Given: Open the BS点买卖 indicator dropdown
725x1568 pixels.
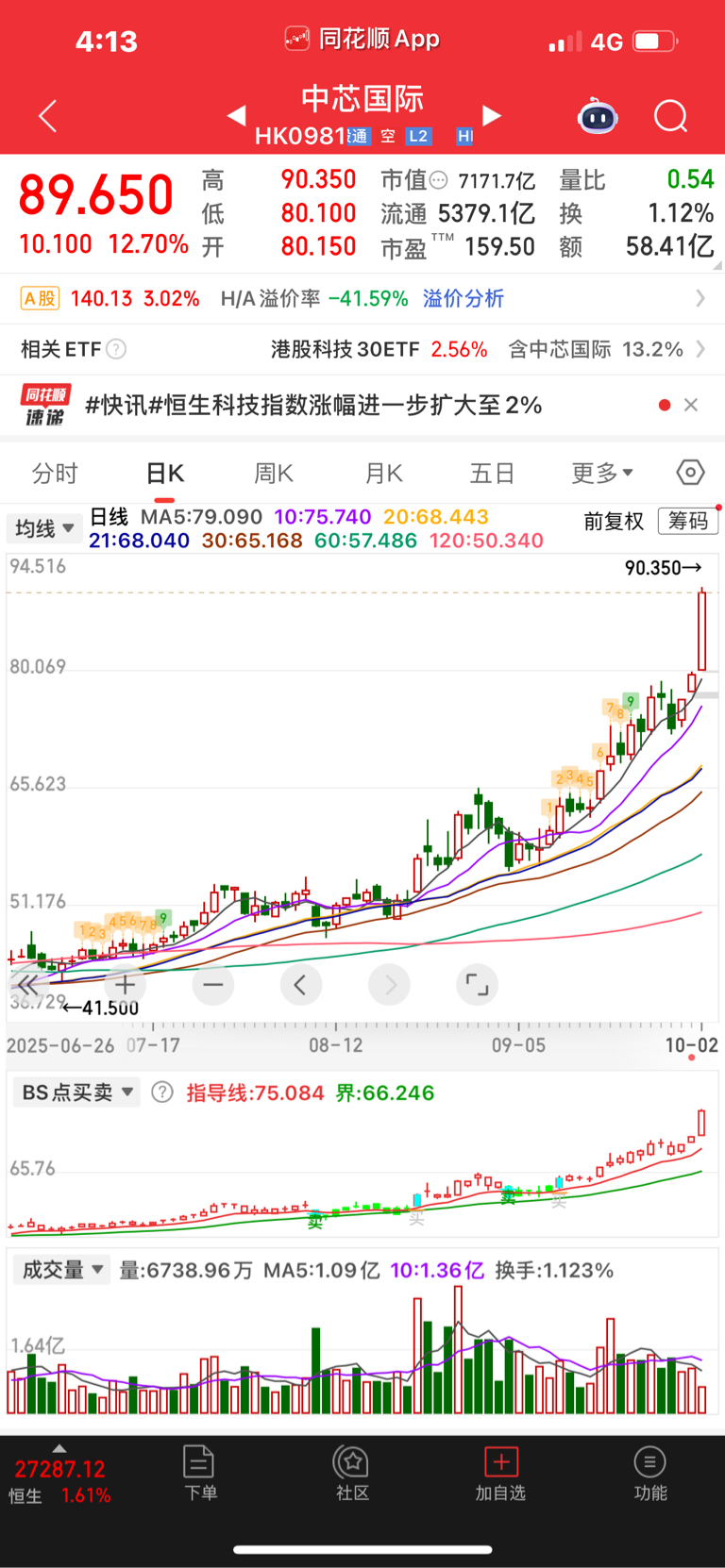Looking at the screenshot, I should coord(76,1093).
